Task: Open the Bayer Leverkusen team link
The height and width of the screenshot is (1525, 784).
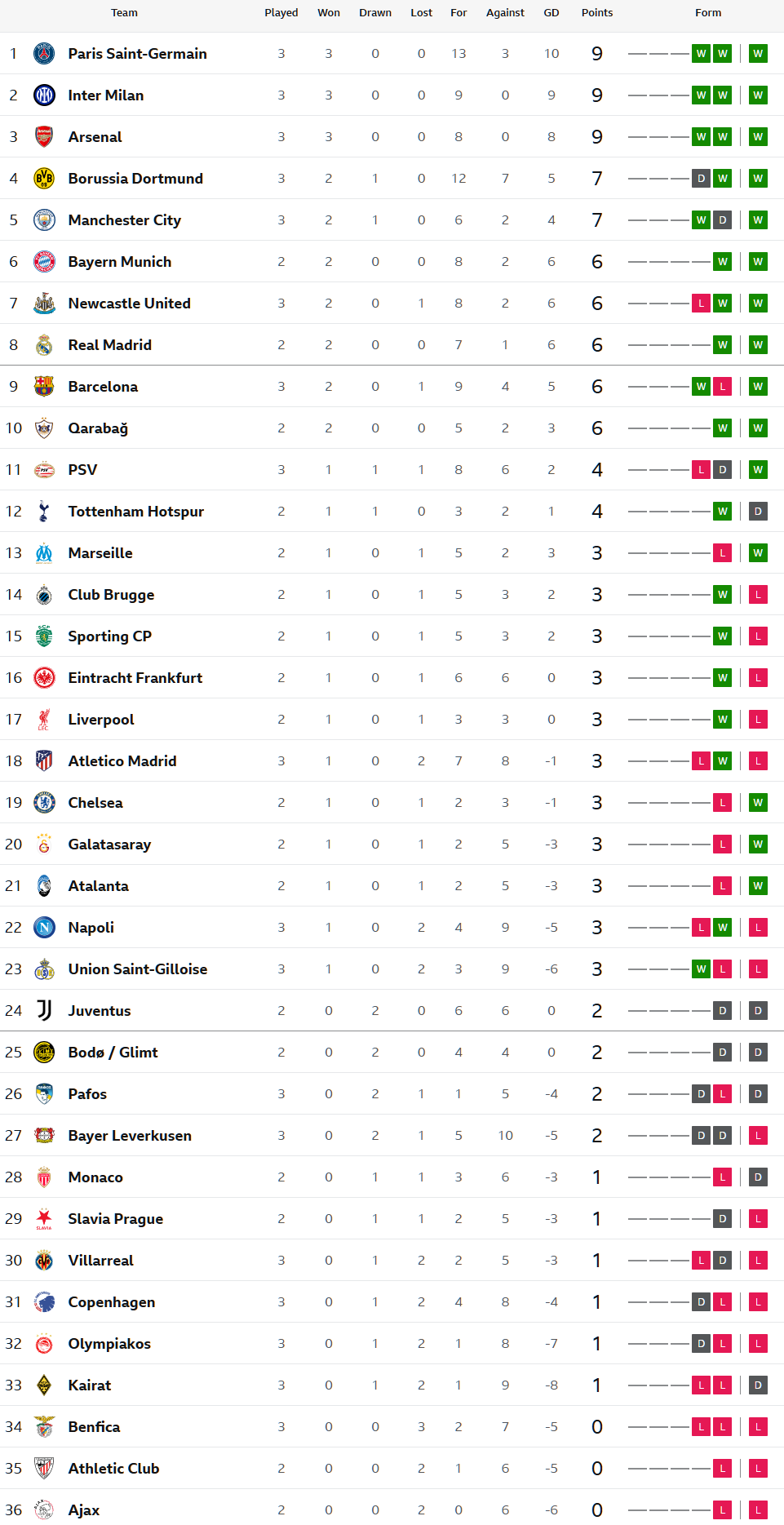Action: pos(130,1136)
